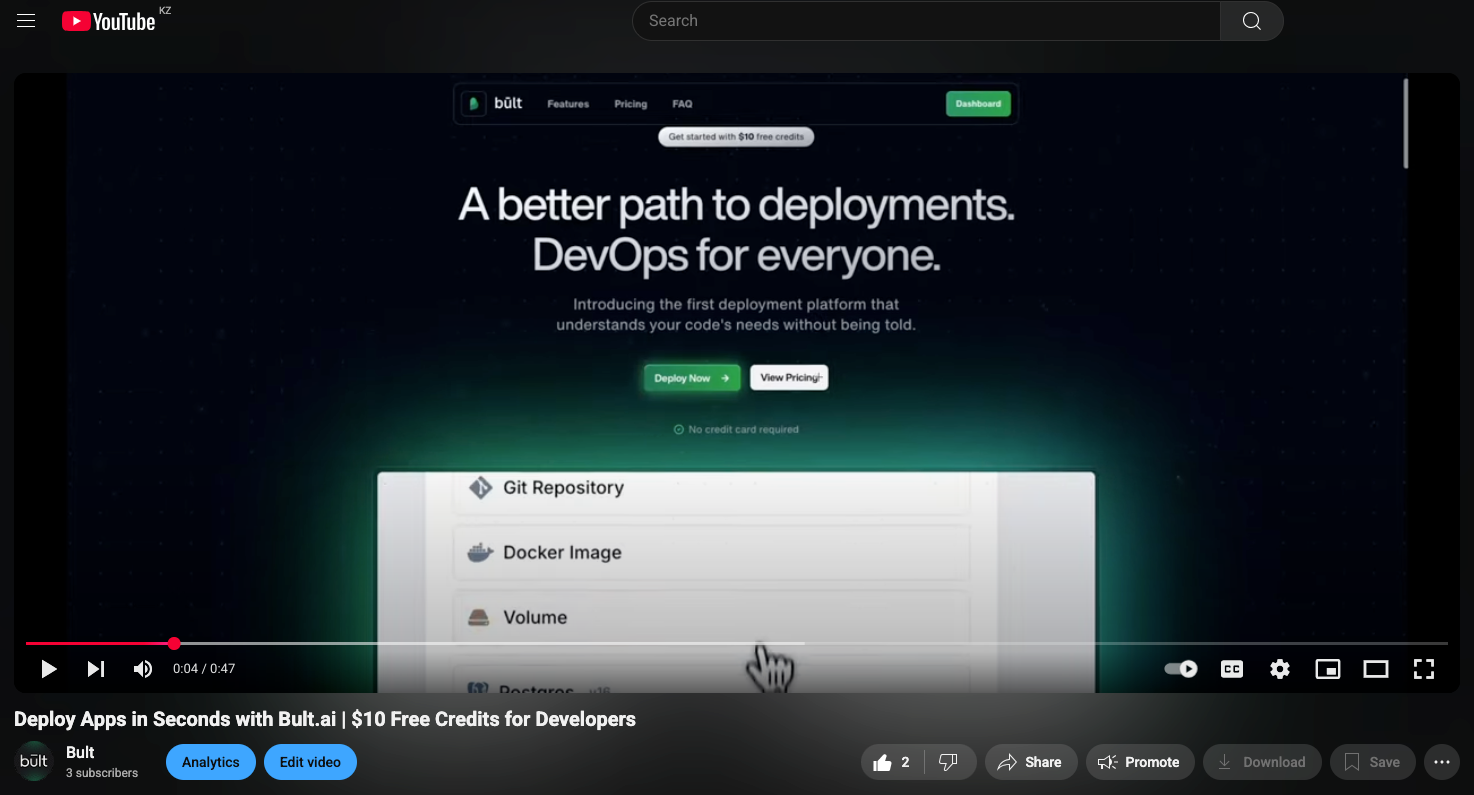Expand the navigation guide with the hamburger icon
The width and height of the screenshot is (1474, 795).
pos(26,20)
